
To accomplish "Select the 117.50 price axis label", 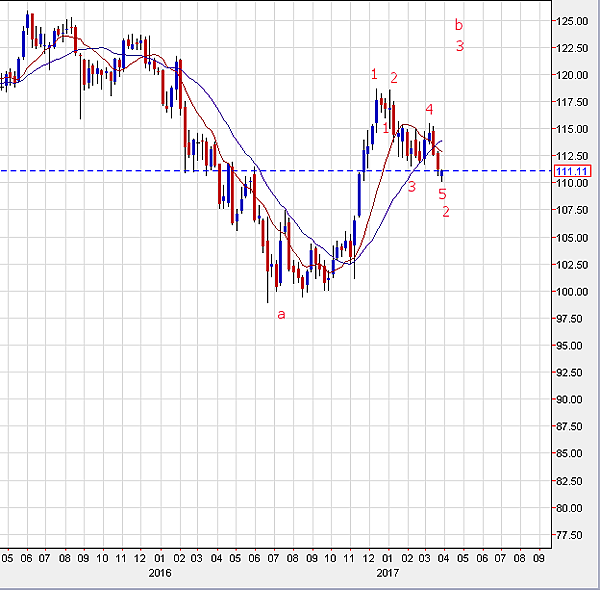I will [x=572, y=102].
